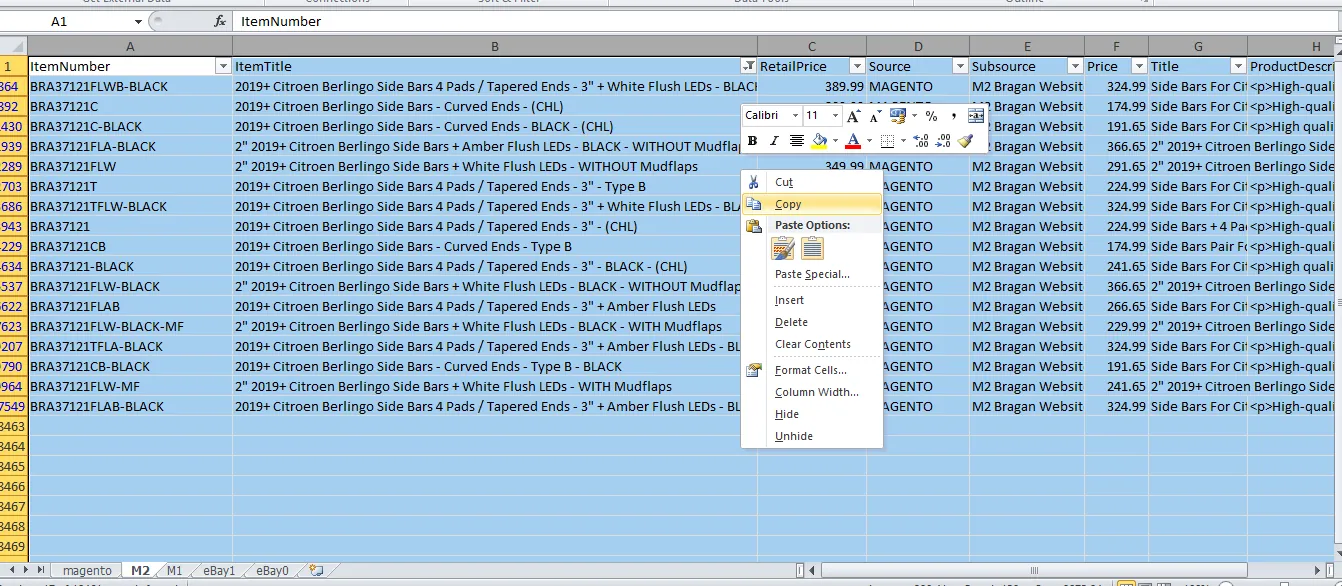
Task: Select column B header
Action: pyautogui.click(x=495, y=47)
